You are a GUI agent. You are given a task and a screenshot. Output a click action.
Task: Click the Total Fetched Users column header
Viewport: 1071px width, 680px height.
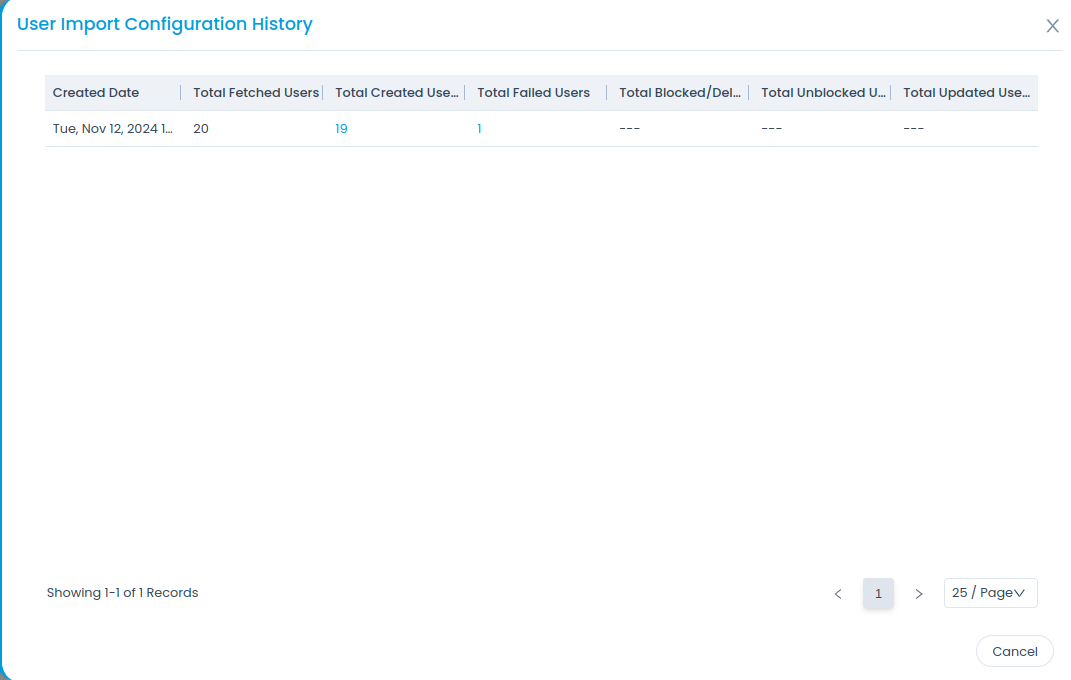[x=256, y=93]
